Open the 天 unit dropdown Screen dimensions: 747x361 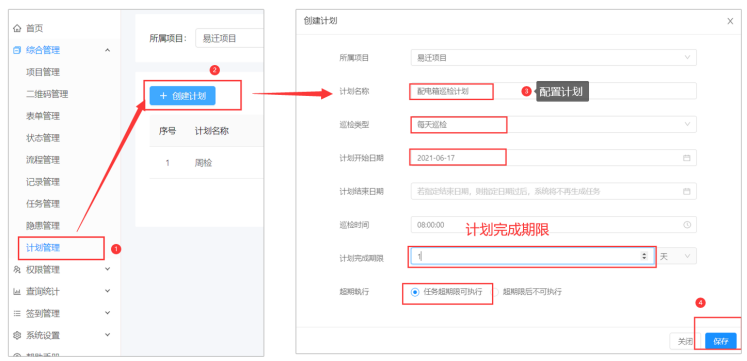click(x=677, y=256)
